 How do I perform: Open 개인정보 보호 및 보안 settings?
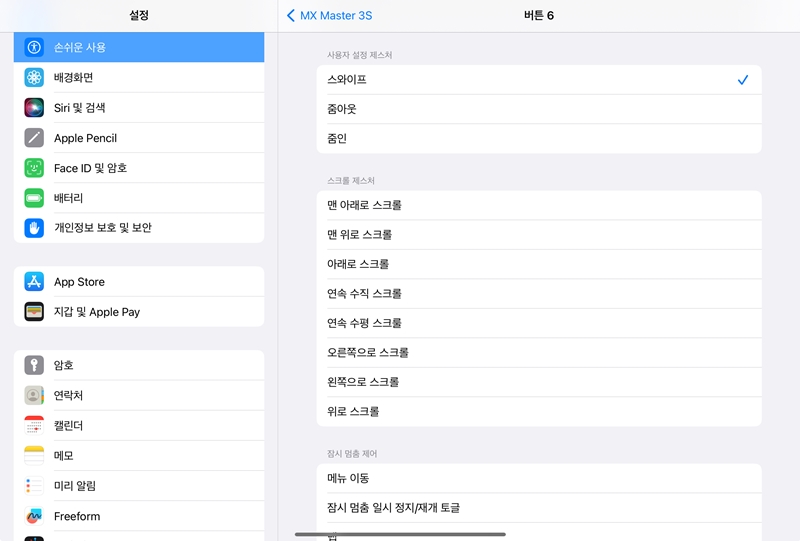[x=139, y=228]
